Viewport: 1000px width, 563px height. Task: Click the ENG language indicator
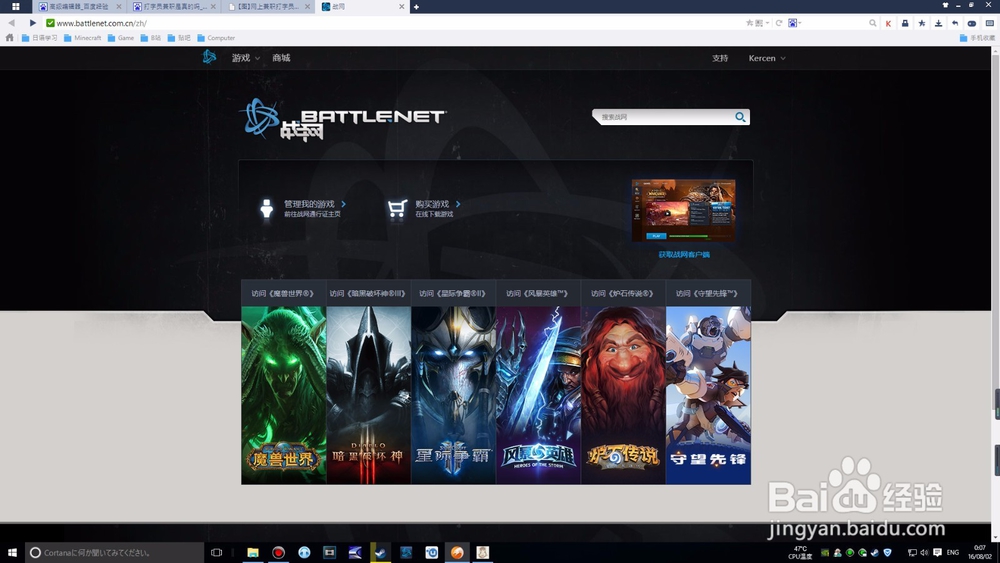pos(953,552)
